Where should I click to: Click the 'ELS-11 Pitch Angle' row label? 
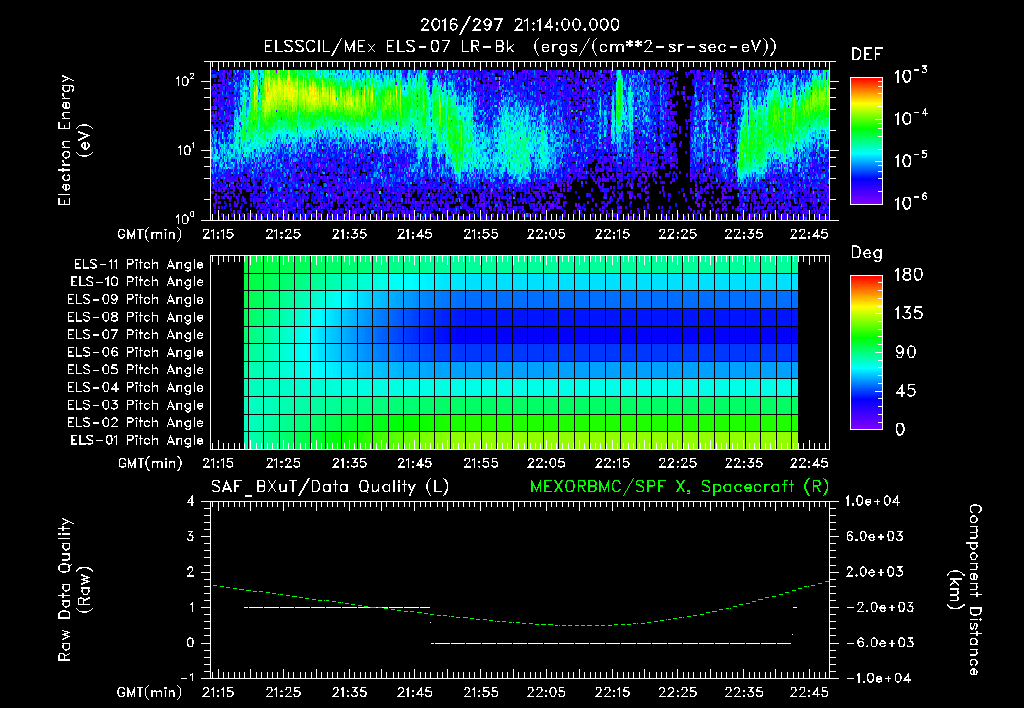pos(138,265)
